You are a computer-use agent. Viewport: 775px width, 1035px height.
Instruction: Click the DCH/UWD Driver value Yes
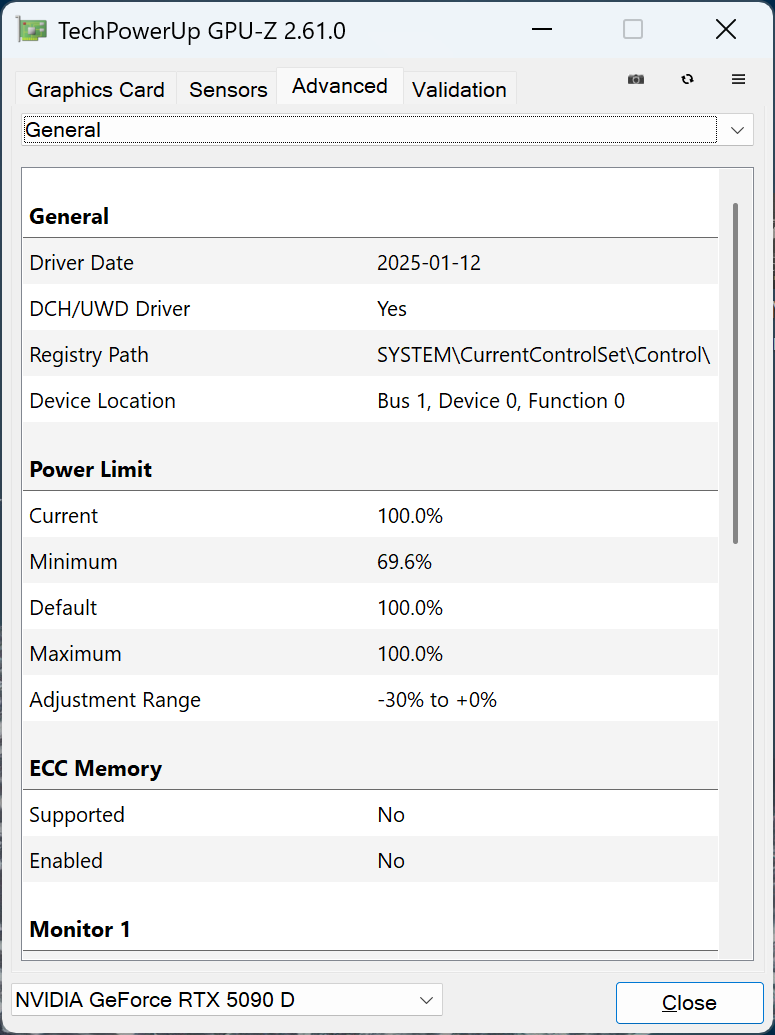(391, 308)
